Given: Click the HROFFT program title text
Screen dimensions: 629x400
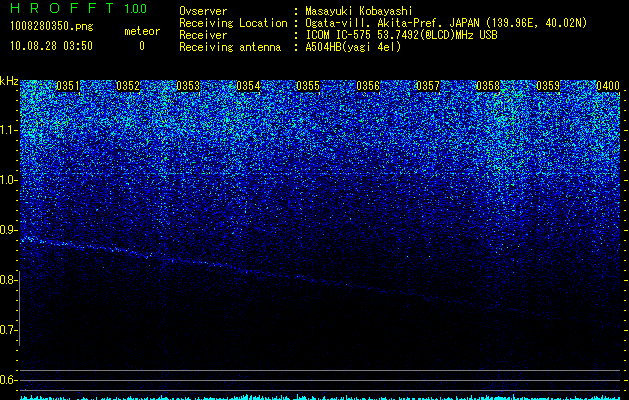Looking at the screenshot, I should (x=62, y=8).
